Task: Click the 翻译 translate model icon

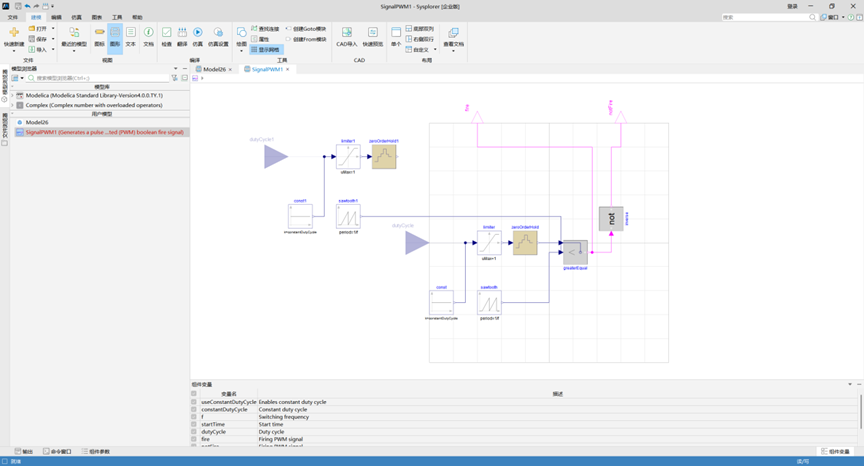Action: point(182,36)
